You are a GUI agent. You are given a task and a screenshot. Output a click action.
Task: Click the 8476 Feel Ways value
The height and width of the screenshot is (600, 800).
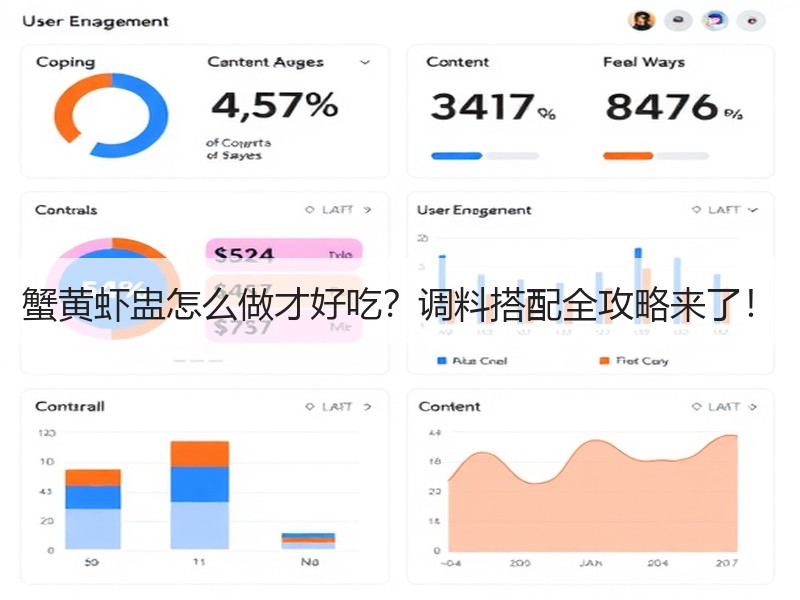click(673, 107)
